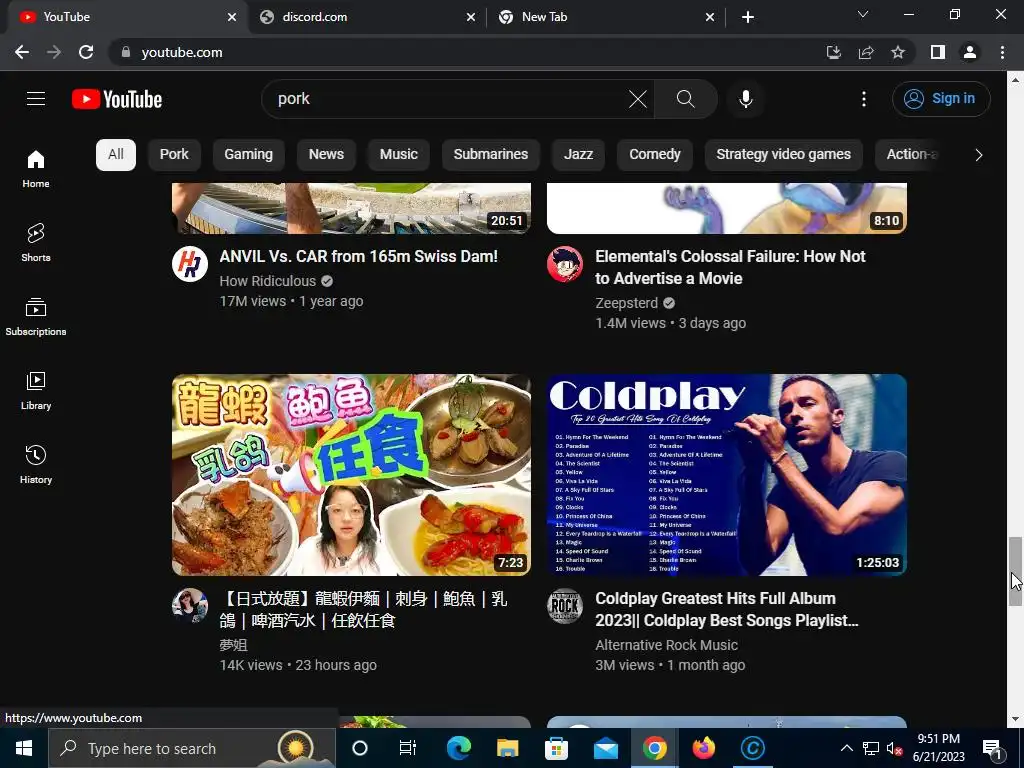This screenshot has width=1024, height=768.
Task: Open File Explorer from the taskbar
Action: 507,748
